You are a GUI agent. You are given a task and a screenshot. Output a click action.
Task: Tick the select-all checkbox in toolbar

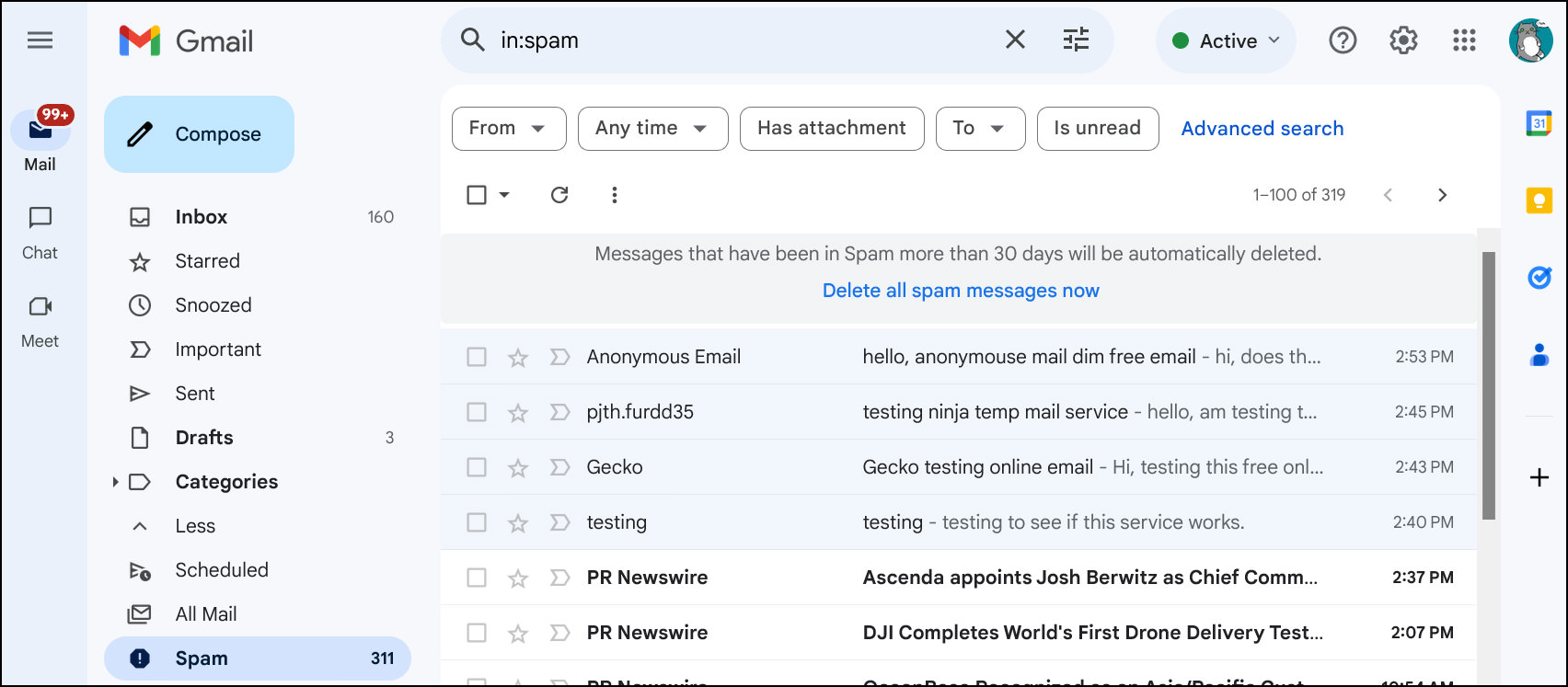tap(477, 195)
